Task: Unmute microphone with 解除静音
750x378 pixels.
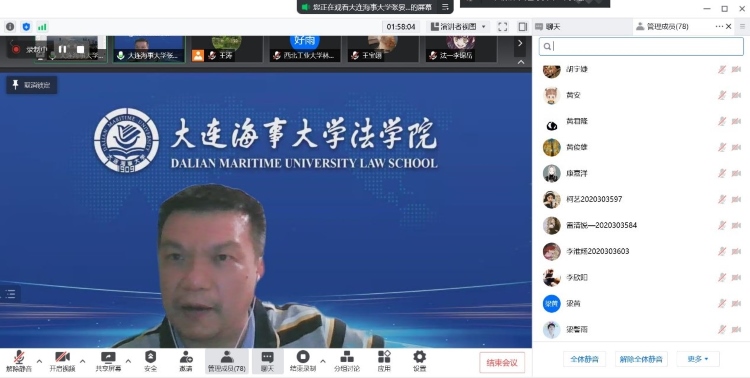Action: 19,361
